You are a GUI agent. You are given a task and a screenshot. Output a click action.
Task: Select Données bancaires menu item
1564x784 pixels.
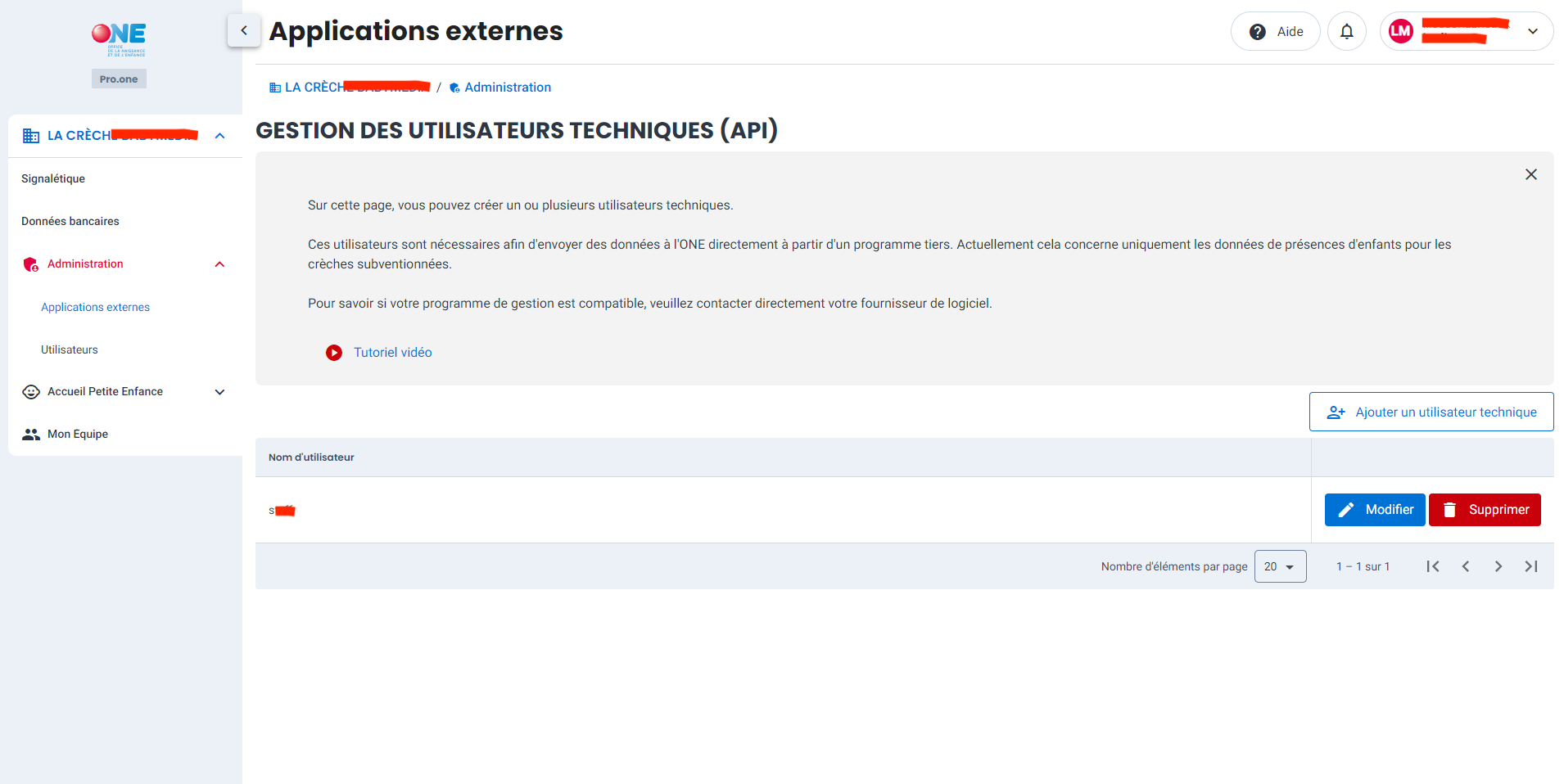(x=70, y=221)
